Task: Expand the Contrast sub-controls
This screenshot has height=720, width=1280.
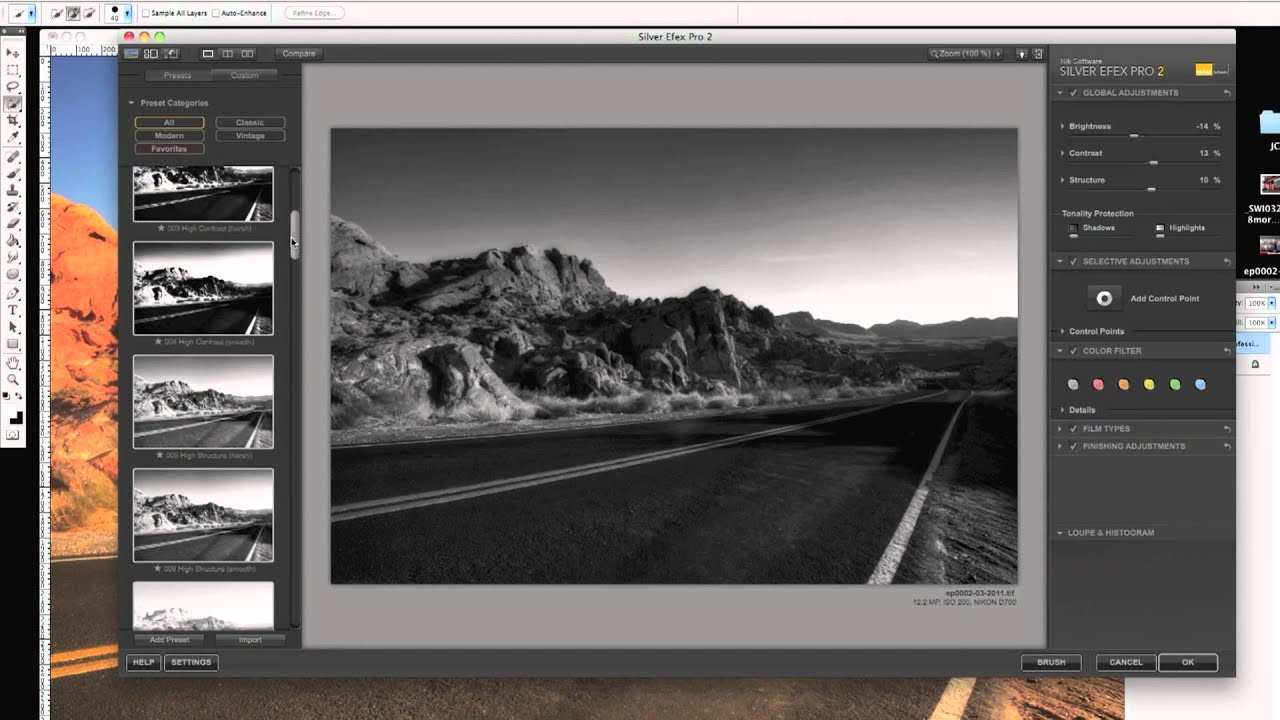Action: coord(1062,154)
